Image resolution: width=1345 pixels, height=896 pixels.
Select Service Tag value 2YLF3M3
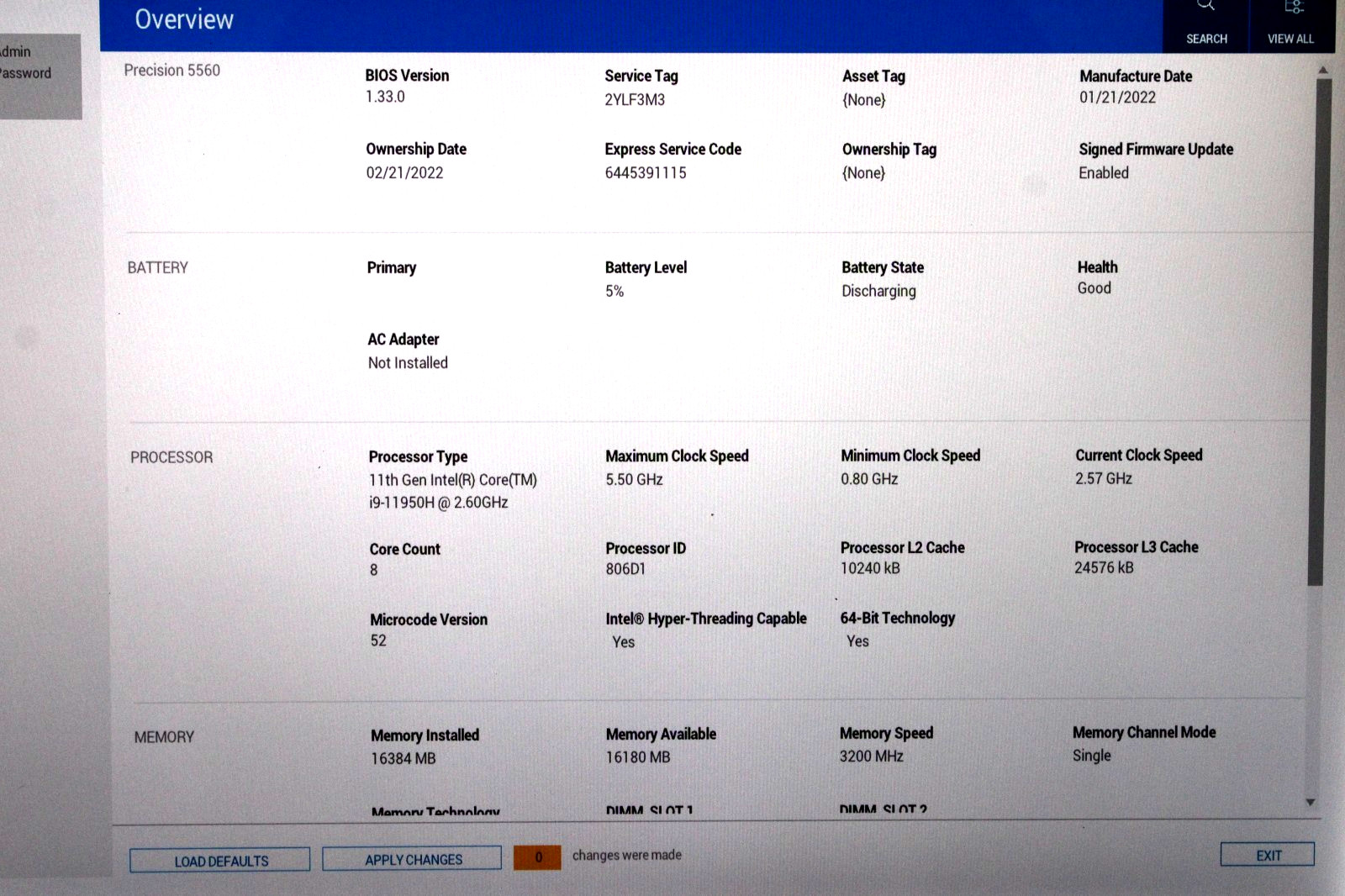(635, 99)
